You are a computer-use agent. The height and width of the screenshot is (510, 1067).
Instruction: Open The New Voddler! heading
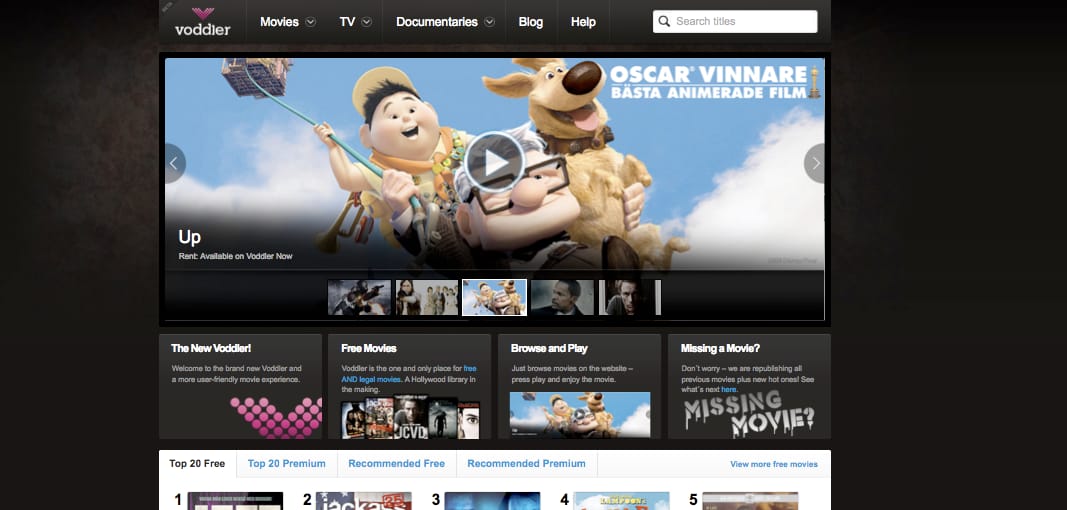(211, 348)
